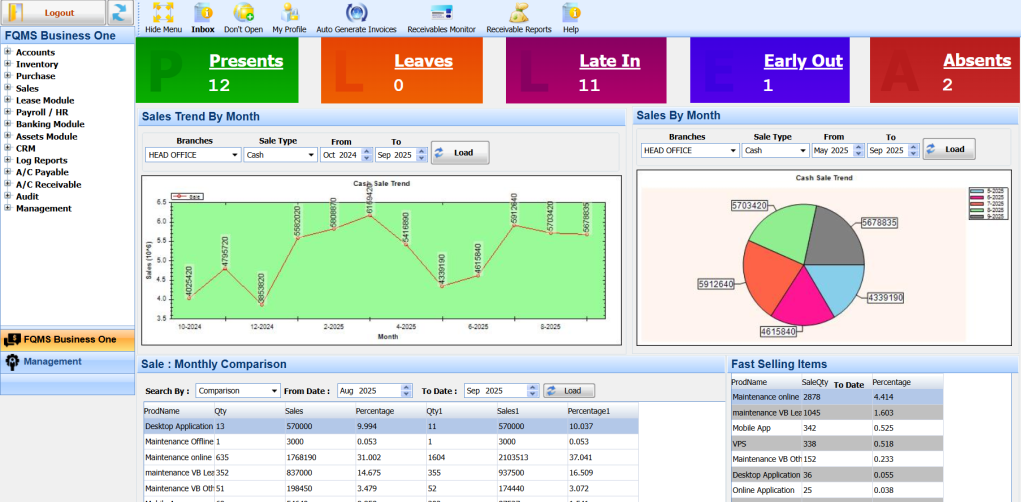Open the Late In attendance link
Viewport: 1021px width, 502px height.
pos(609,61)
